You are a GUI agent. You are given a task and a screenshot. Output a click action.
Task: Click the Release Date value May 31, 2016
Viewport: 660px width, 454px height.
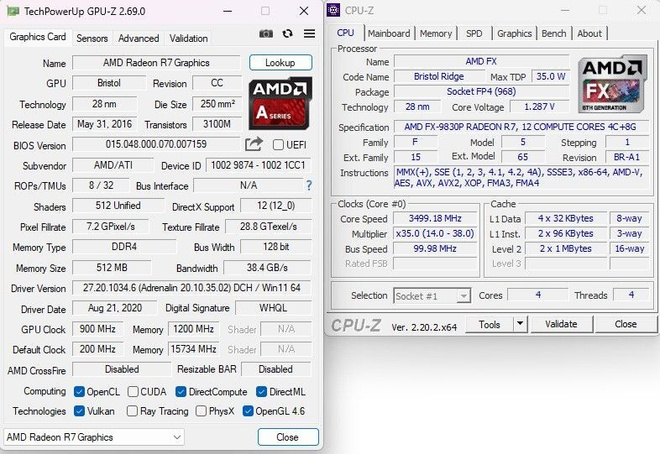click(105, 124)
